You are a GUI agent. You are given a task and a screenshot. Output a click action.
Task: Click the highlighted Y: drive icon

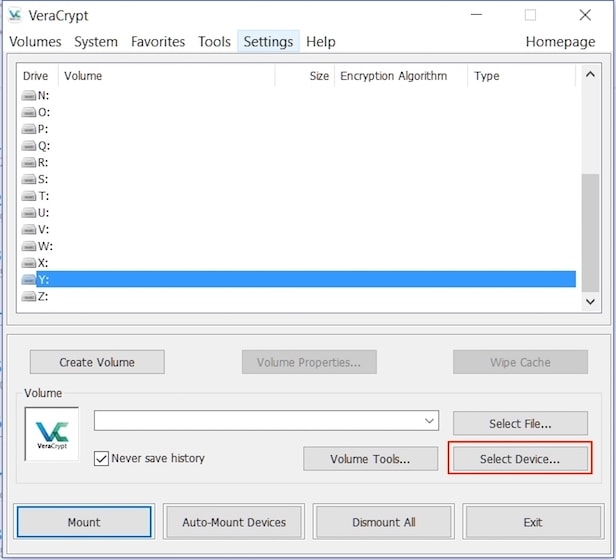point(29,279)
